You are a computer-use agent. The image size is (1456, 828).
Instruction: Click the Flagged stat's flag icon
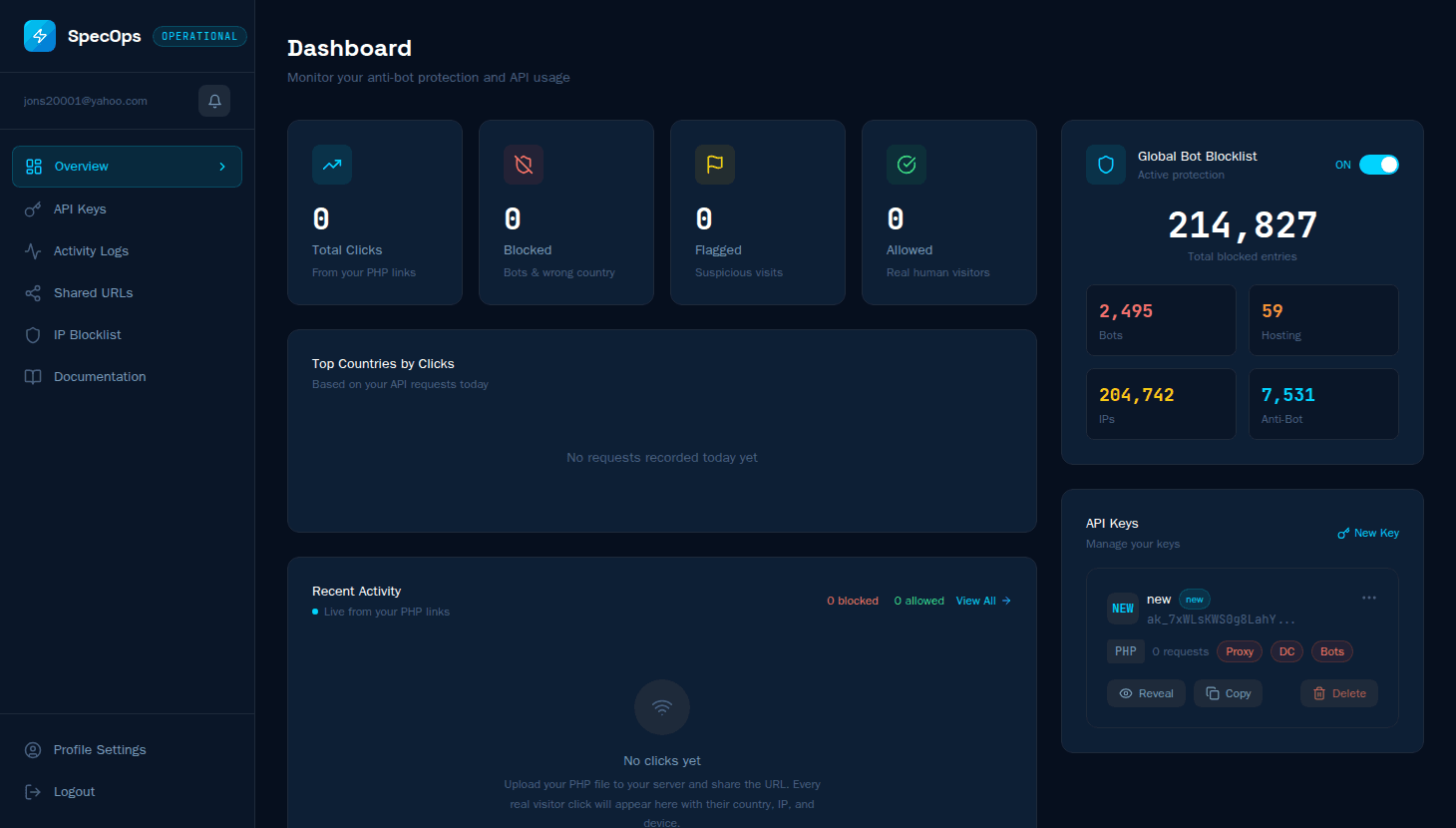point(714,165)
